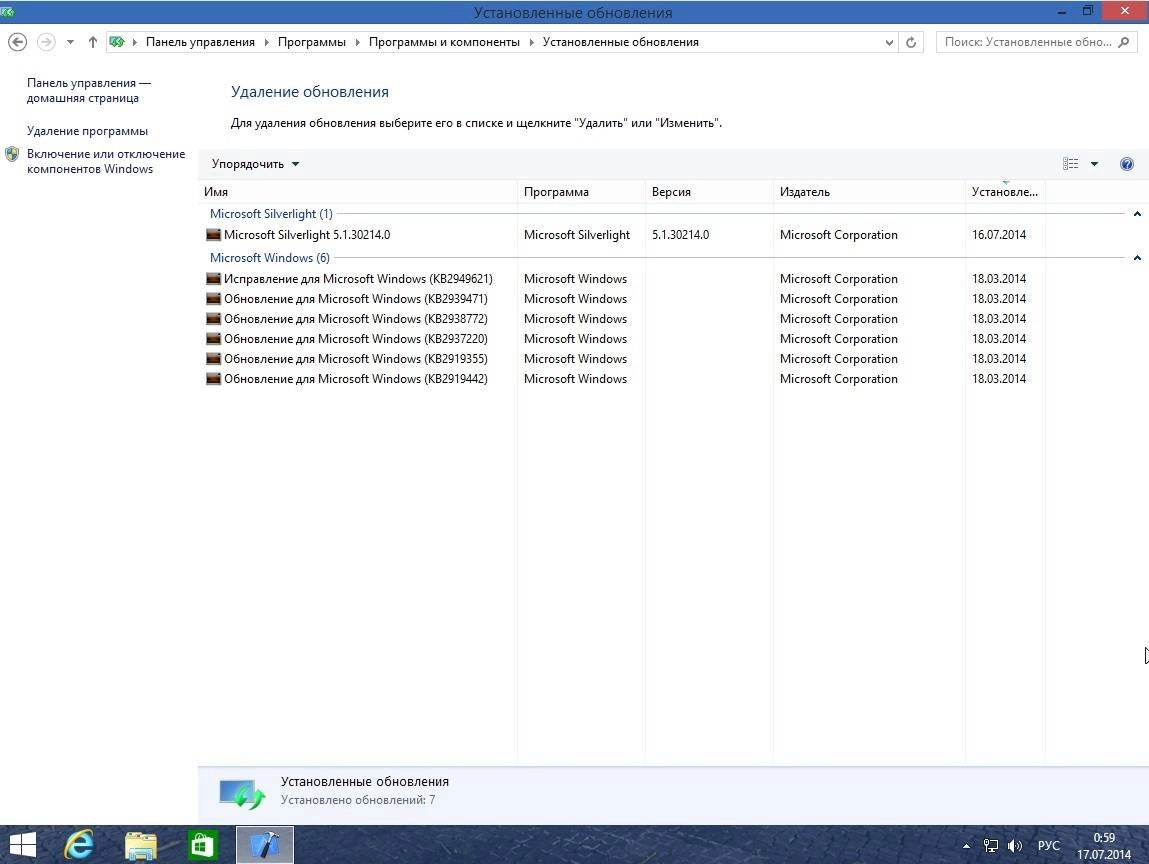Select Microsoft Silverlight (1) group header
1149x864 pixels.
271,214
